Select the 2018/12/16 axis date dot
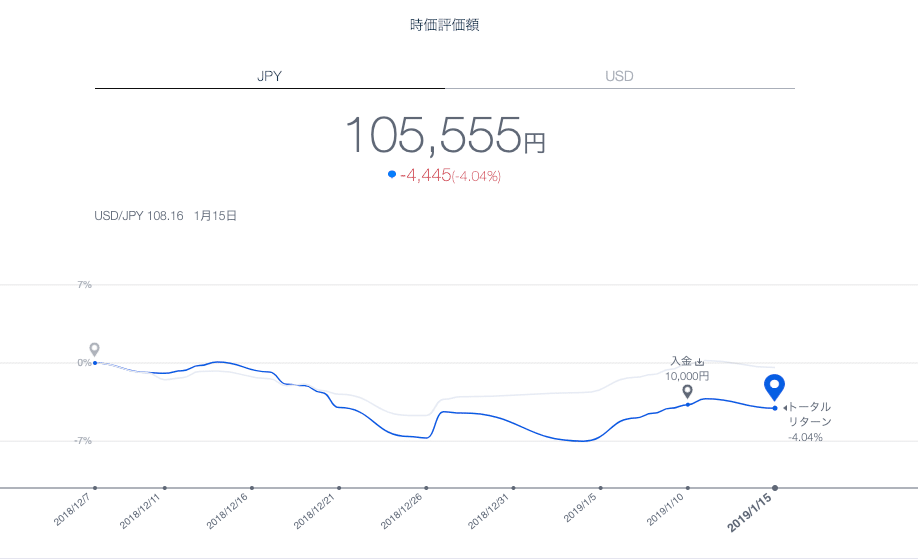The height and width of the screenshot is (560, 918). [x=252, y=488]
